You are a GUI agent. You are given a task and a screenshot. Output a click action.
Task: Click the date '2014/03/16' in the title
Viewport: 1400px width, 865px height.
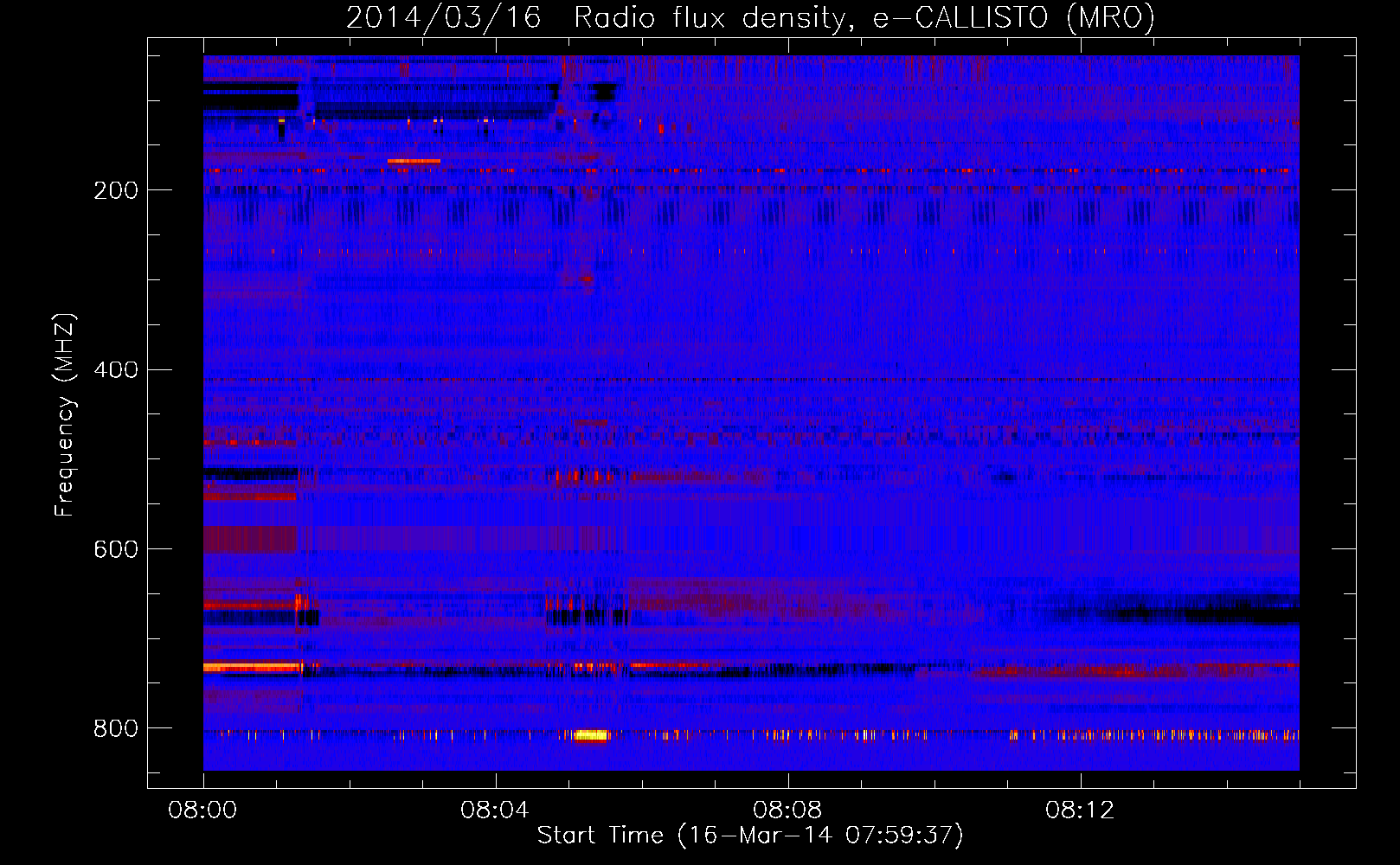tap(444, 18)
